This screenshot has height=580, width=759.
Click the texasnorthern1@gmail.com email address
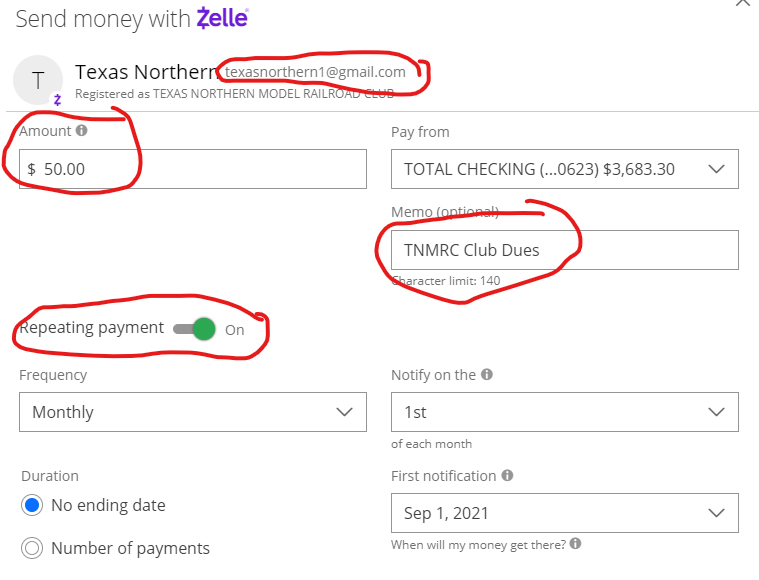(315, 72)
